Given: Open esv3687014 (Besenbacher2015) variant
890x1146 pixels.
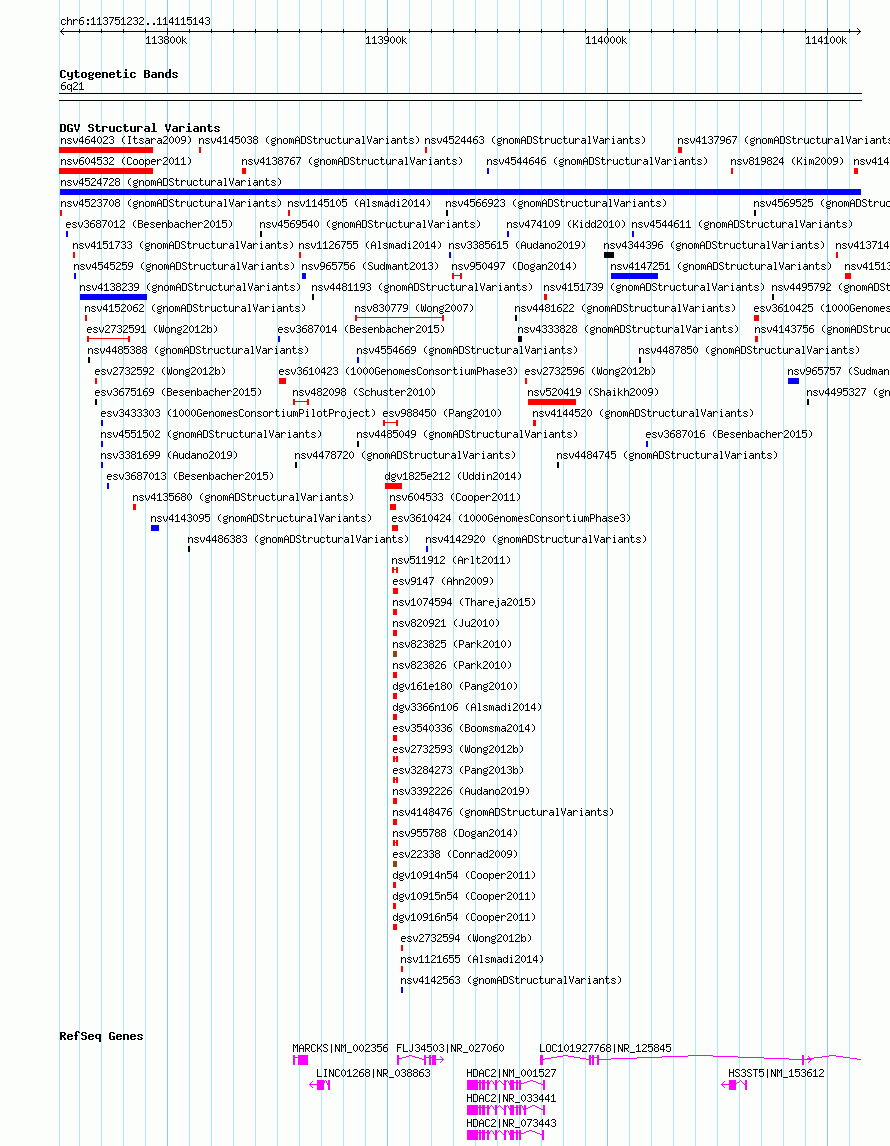Looking at the screenshot, I should coord(361,330).
